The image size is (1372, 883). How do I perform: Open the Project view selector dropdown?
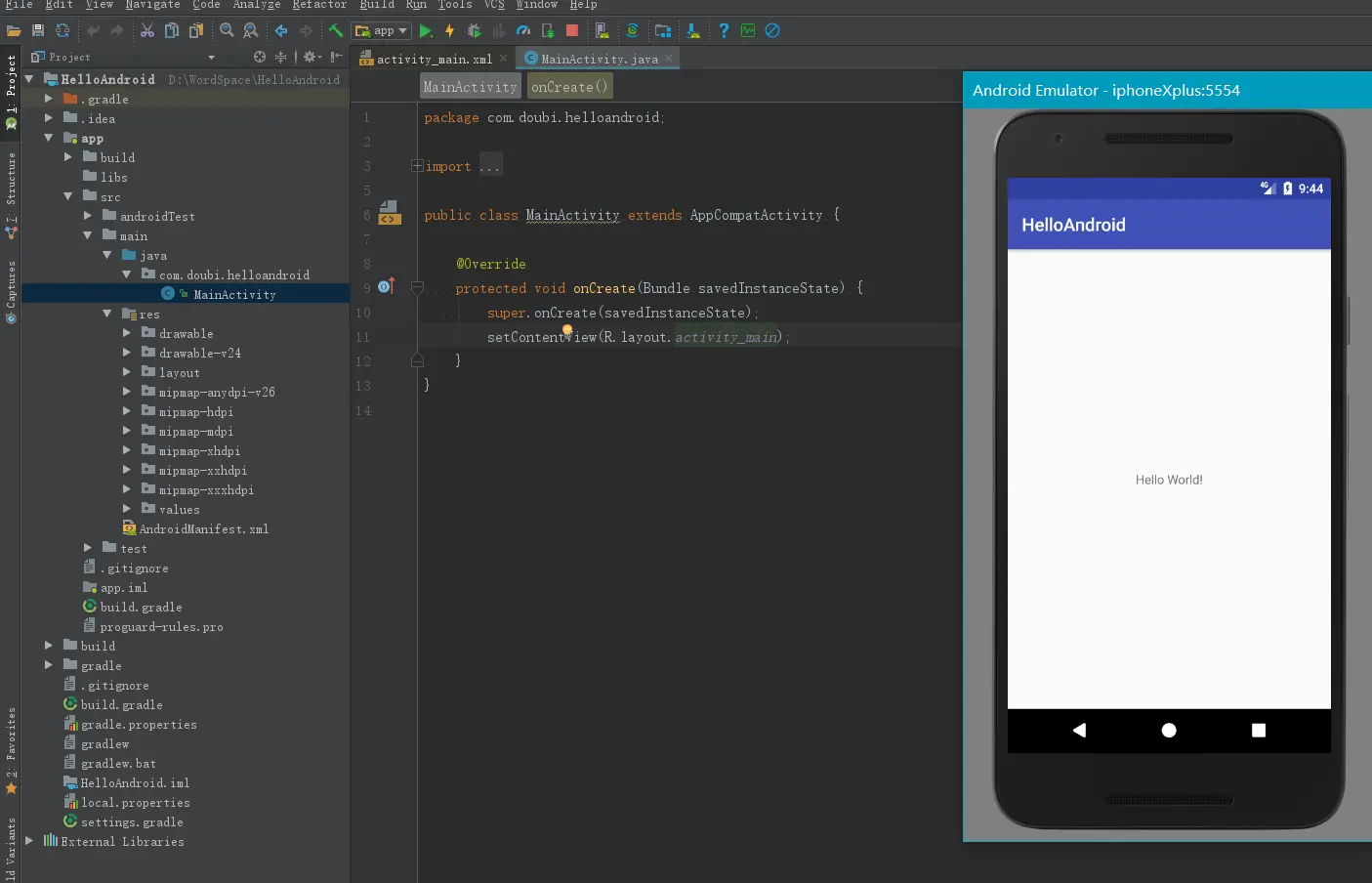coord(211,58)
